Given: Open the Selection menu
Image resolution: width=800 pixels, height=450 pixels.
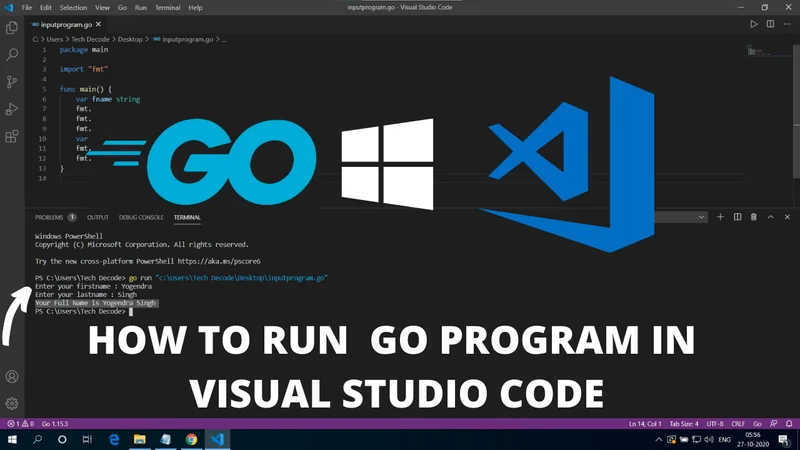Looking at the screenshot, I should coord(73,8).
